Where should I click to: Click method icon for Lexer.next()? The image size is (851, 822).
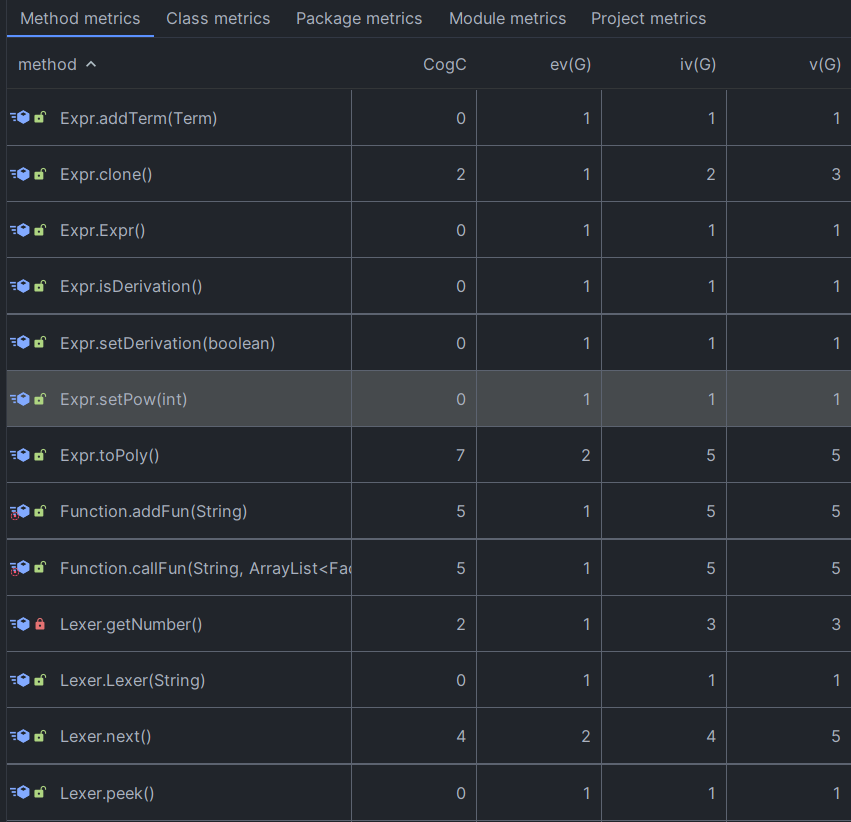pyautogui.click(x=20, y=736)
